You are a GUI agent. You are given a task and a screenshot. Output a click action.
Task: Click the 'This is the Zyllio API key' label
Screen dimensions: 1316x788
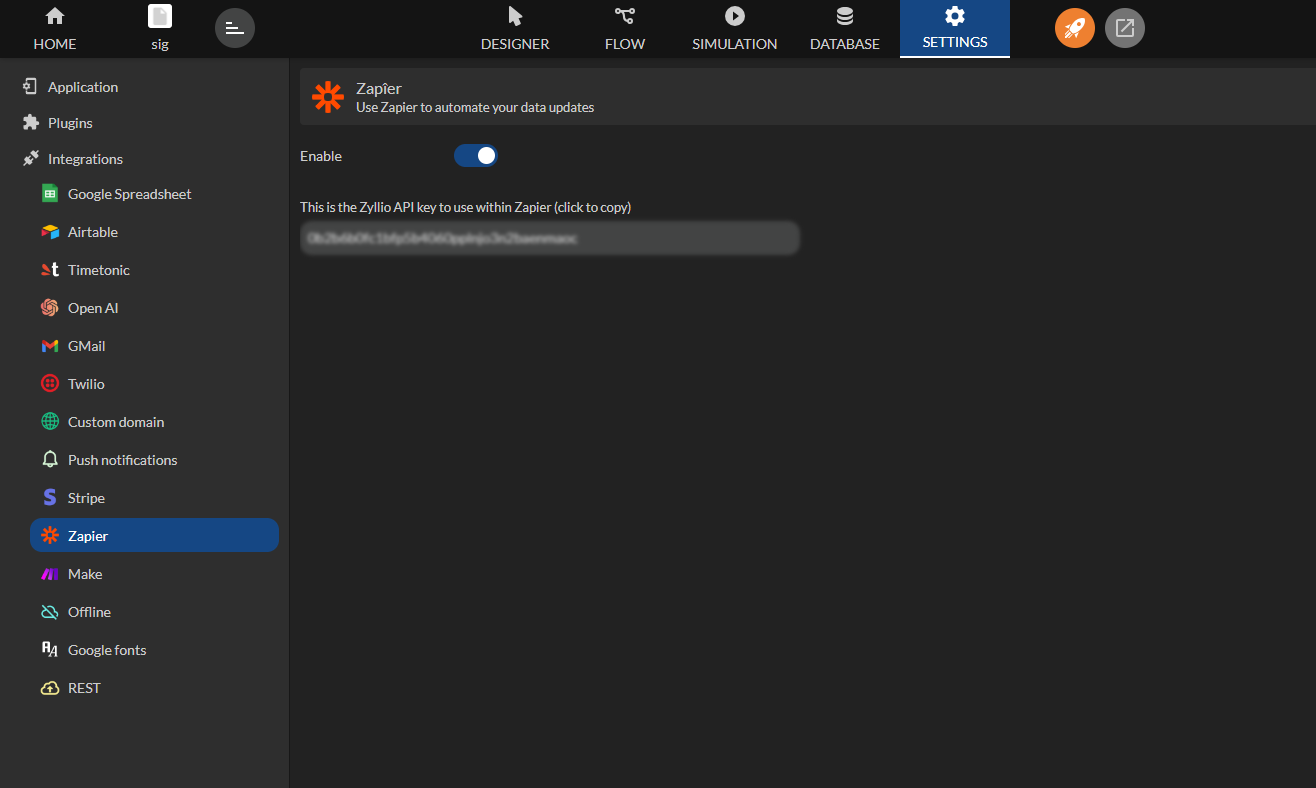(x=465, y=207)
